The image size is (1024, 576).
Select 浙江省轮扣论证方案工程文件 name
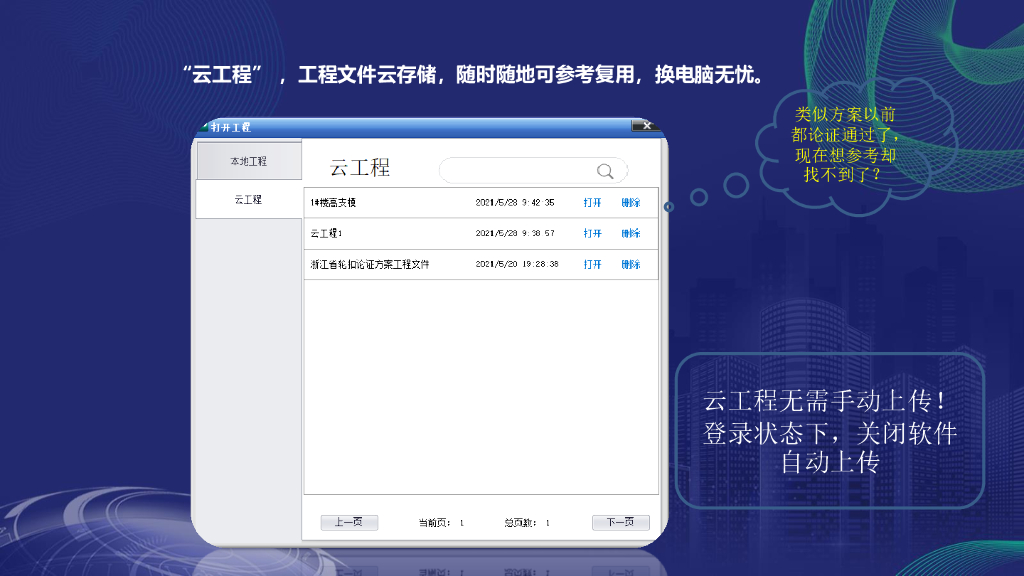(x=370, y=264)
